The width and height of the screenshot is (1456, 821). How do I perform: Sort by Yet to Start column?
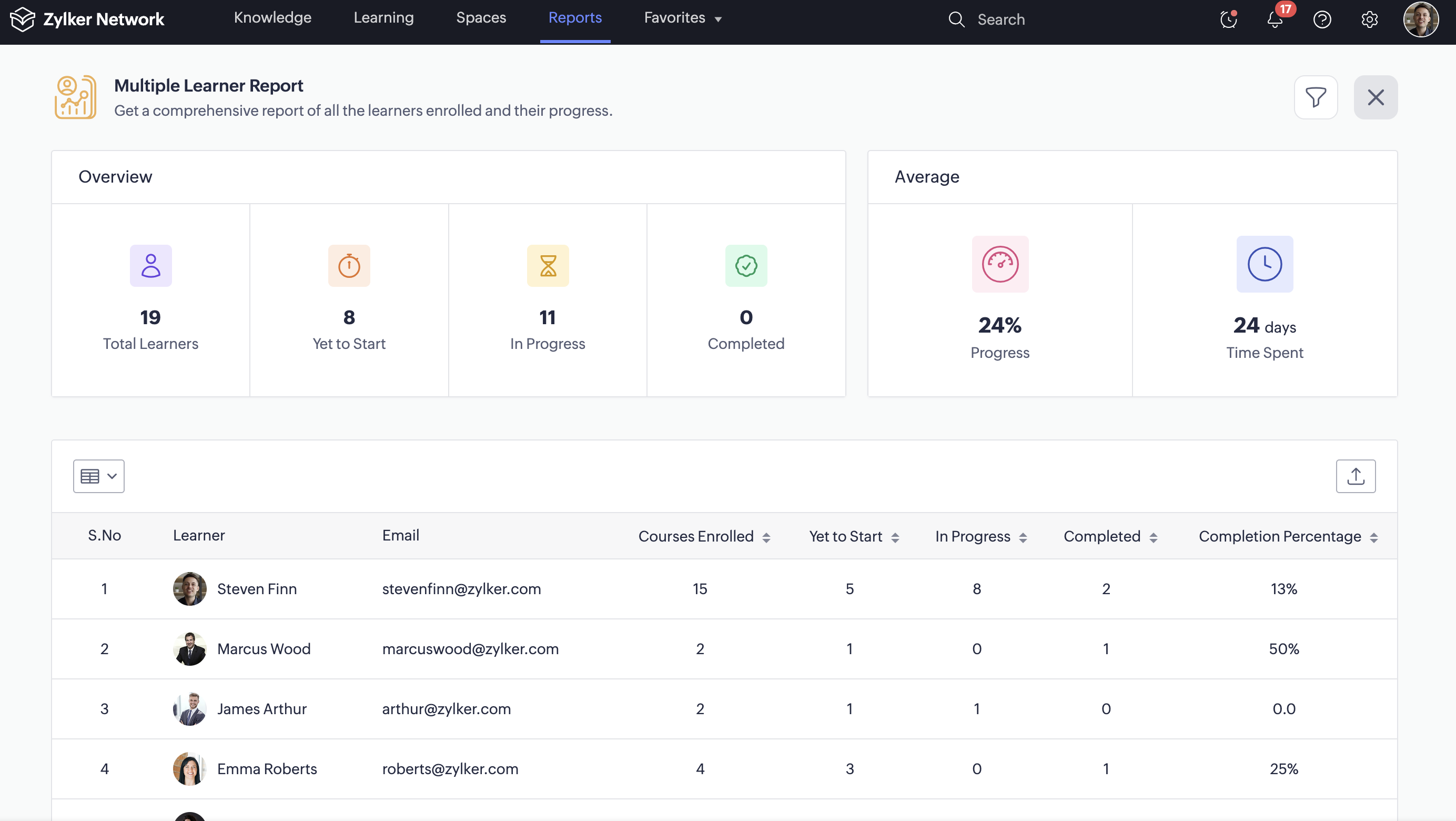895,537
